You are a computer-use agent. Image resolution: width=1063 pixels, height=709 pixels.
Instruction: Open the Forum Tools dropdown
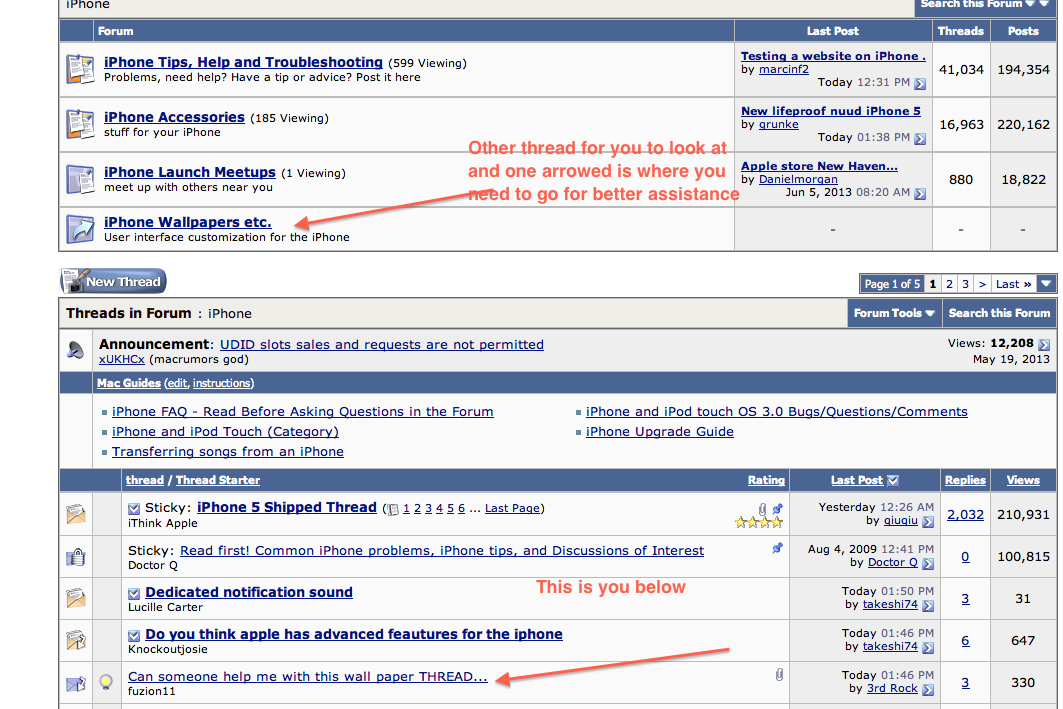click(x=894, y=313)
